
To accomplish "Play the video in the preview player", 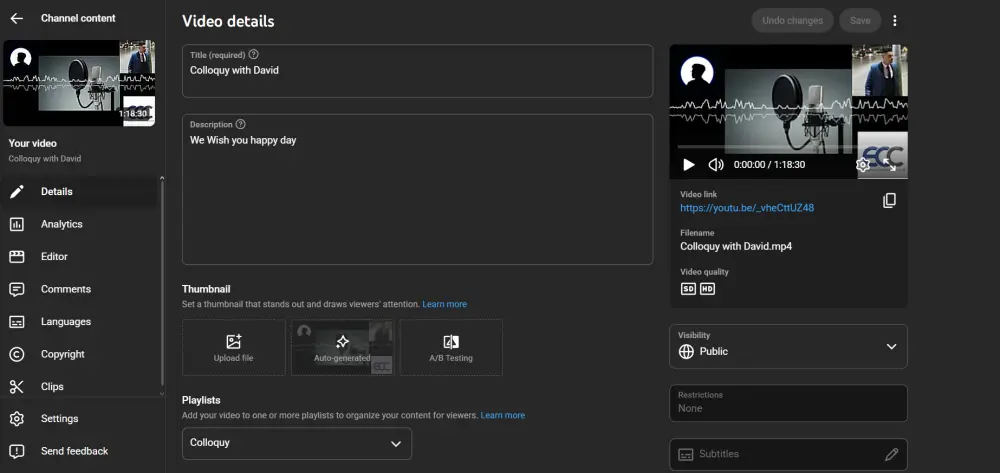I will [688, 164].
